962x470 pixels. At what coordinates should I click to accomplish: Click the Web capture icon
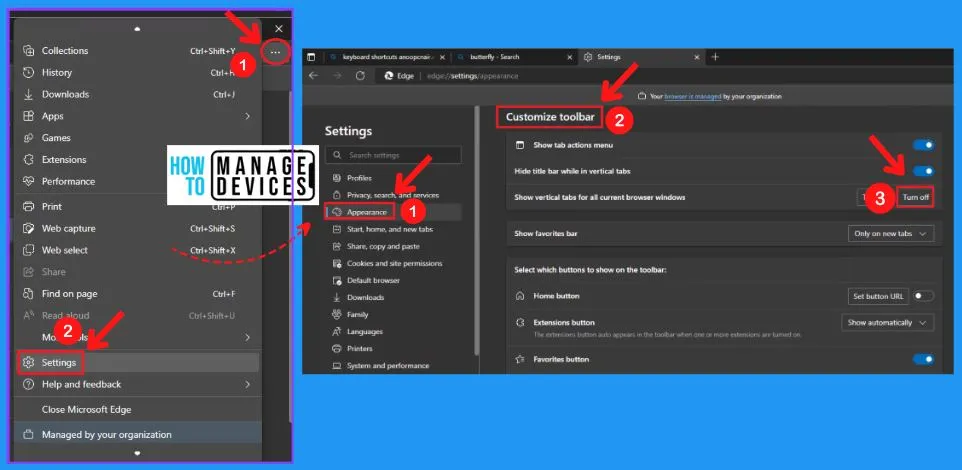coord(28,228)
